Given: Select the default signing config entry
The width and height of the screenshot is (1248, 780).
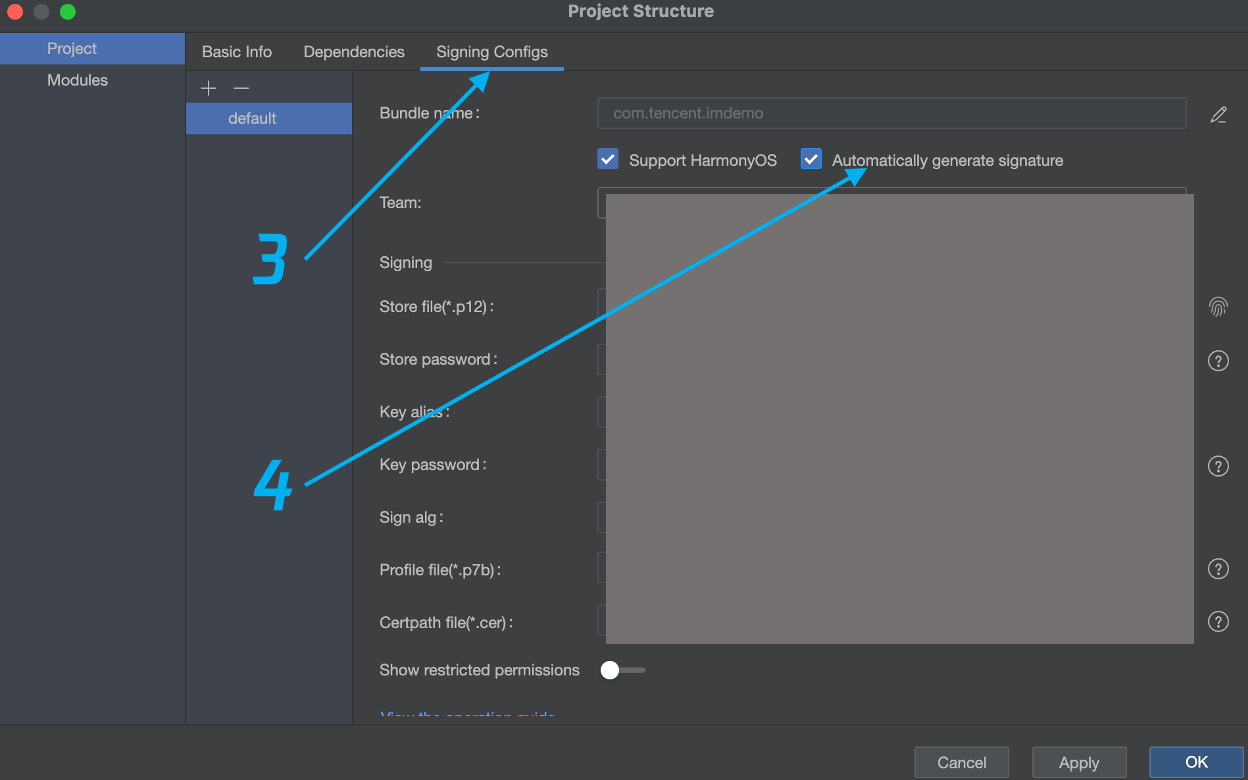Looking at the screenshot, I should 252,118.
